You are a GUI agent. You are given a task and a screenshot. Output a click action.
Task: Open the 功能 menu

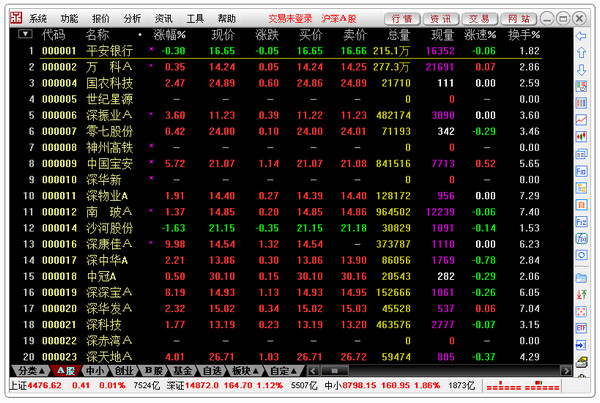[x=69, y=18]
